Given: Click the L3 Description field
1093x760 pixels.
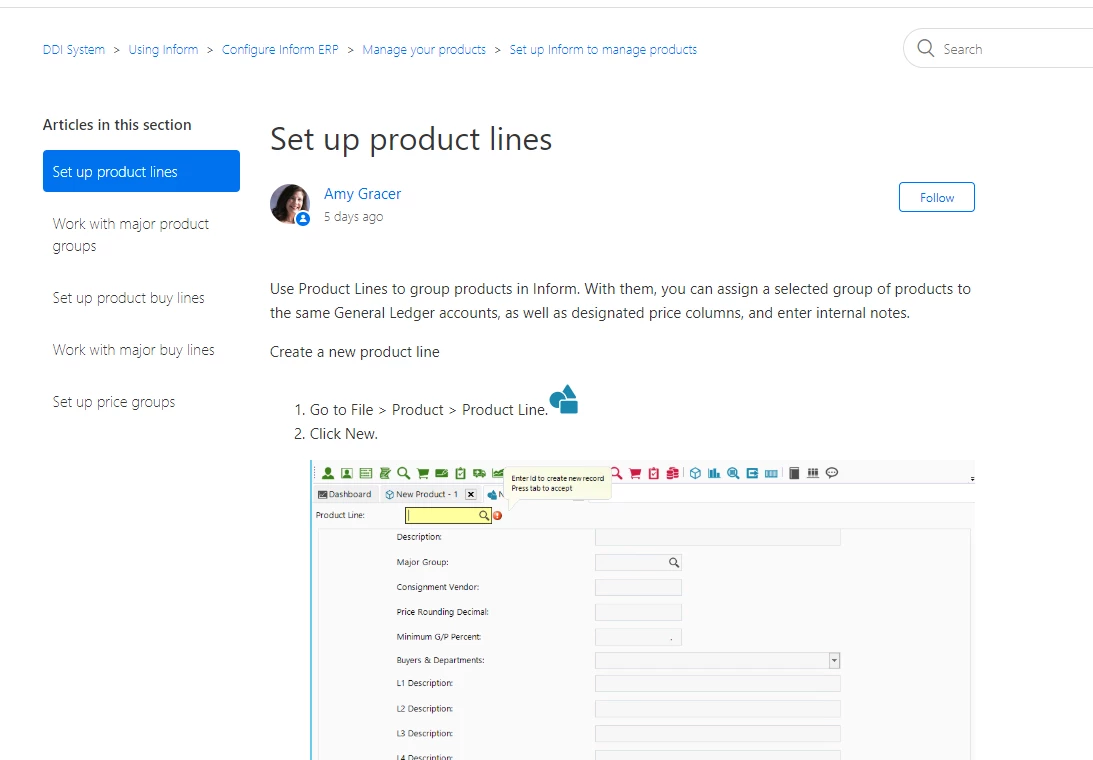Looking at the screenshot, I should [x=718, y=734].
